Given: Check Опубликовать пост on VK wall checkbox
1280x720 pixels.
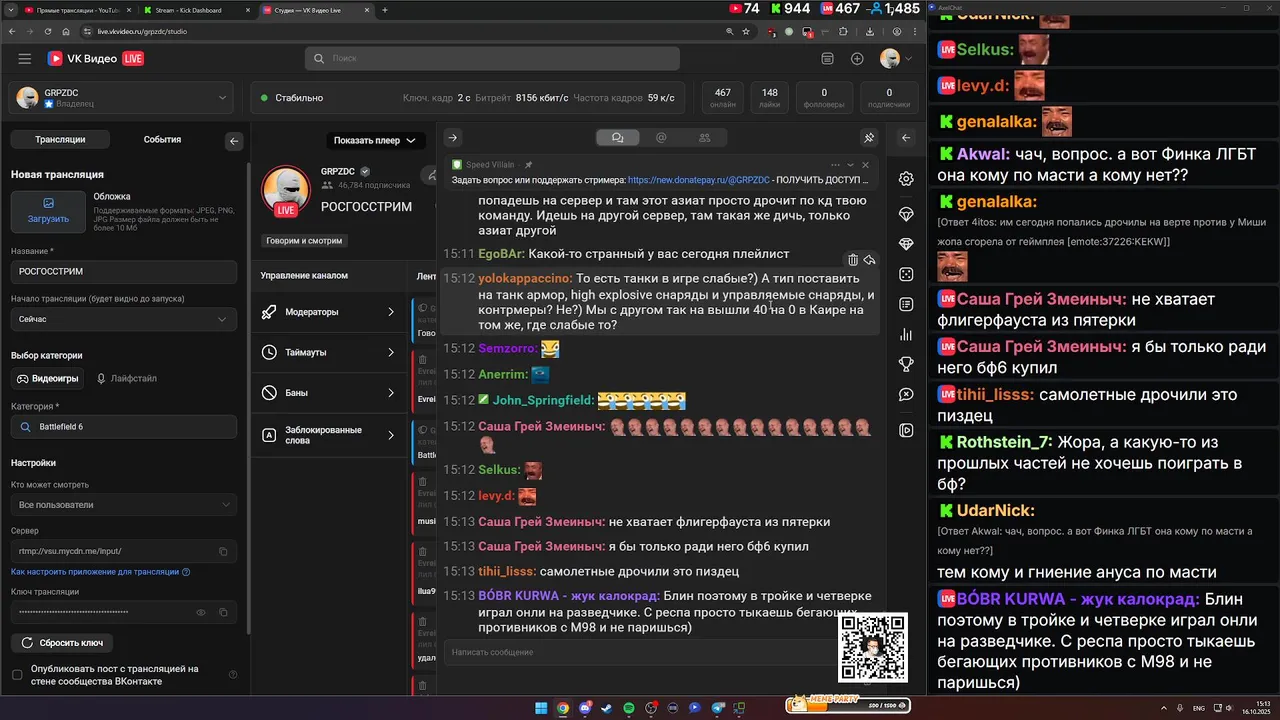Looking at the screenshot, I should tap(17, 675).
